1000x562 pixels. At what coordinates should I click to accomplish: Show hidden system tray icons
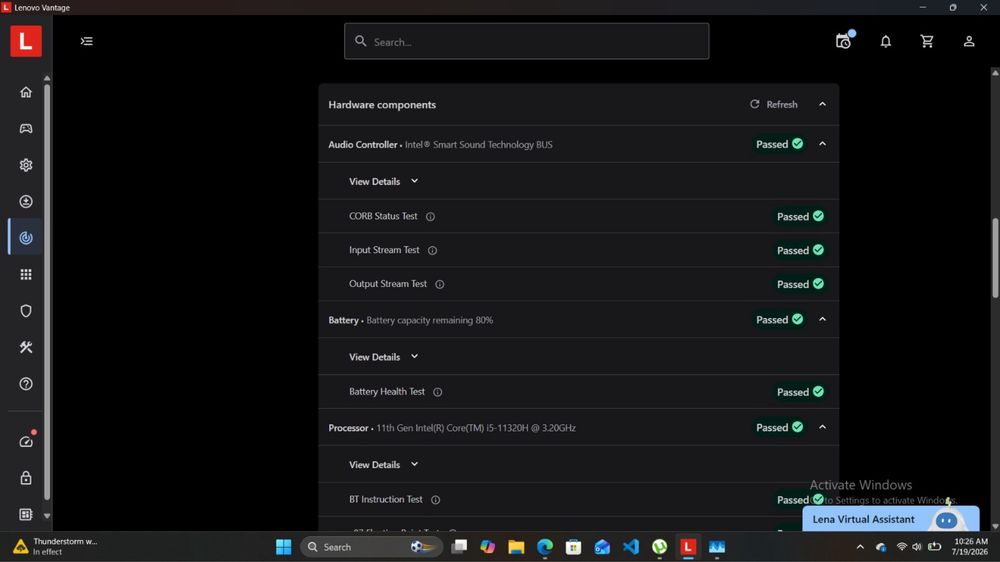click(x=860, y=547)
